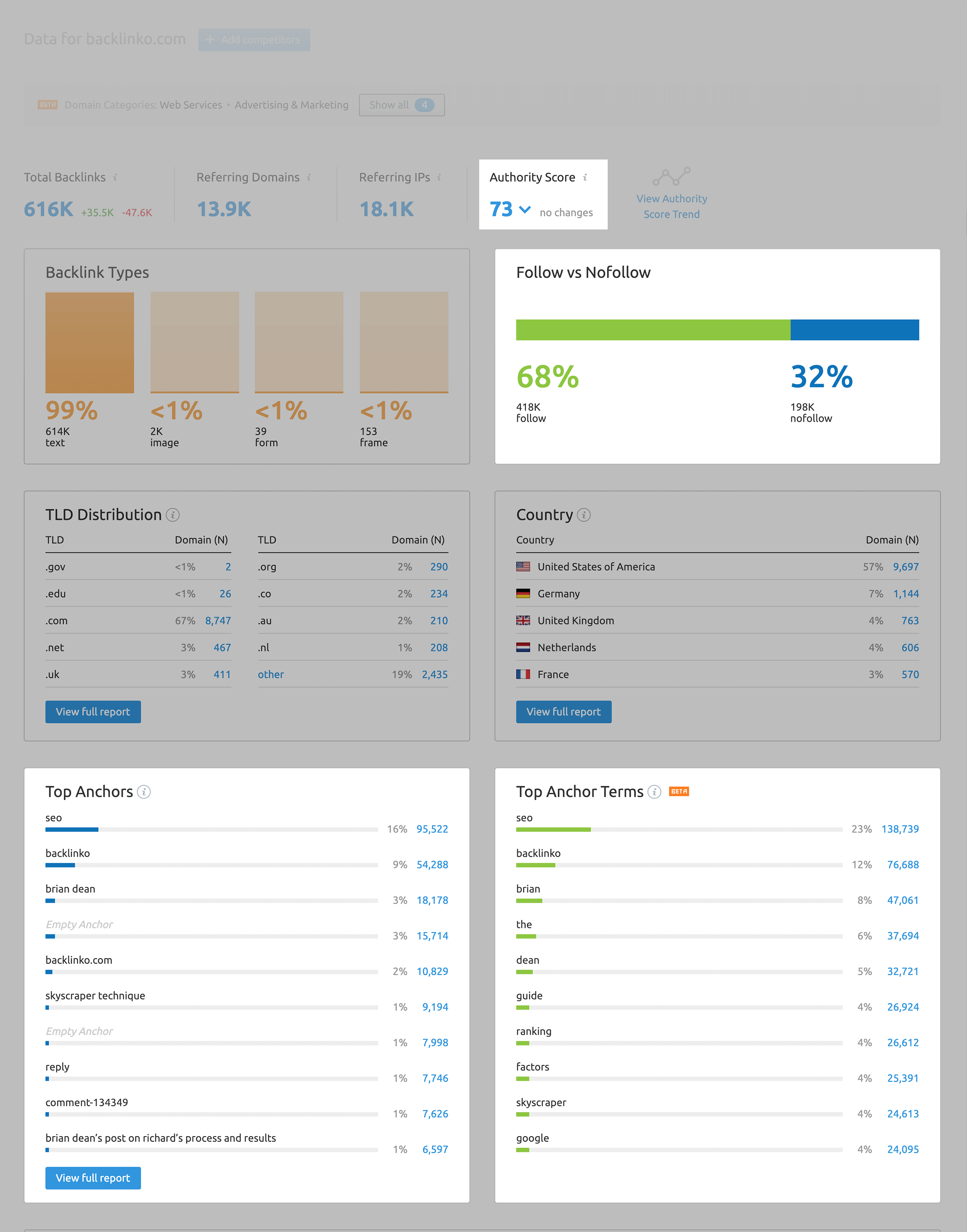
Task: Click the Advertising & Marketing category
Action: [290, 104]
